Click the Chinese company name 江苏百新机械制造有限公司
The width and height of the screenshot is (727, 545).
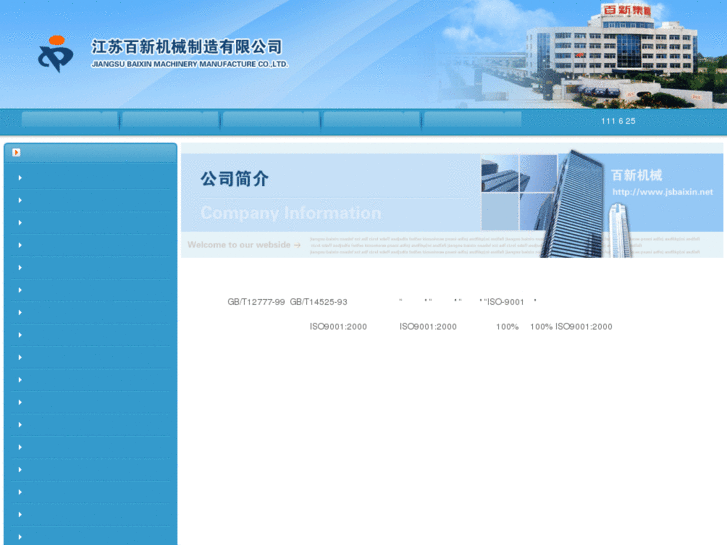coord(186,47)
